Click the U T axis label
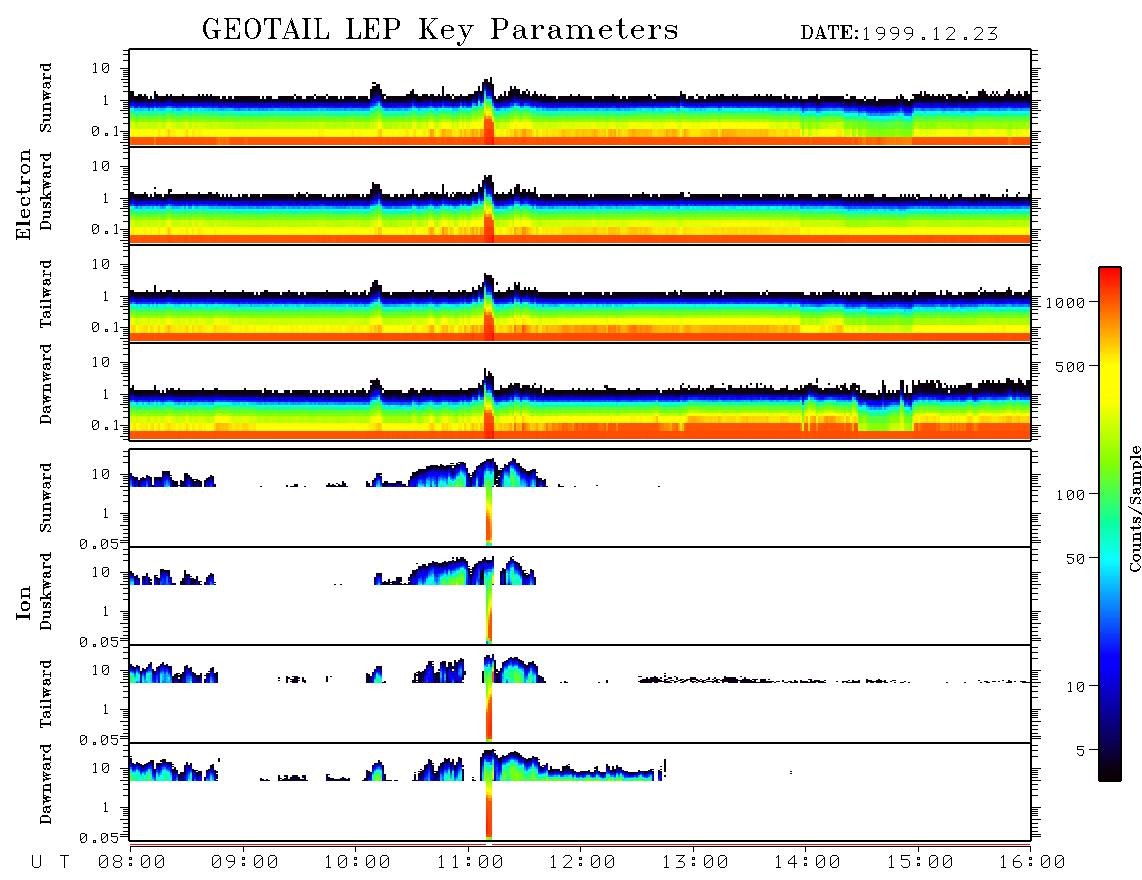Image resolution: width=1142 pixels, height=880 pixels. [x=50, y=862]
